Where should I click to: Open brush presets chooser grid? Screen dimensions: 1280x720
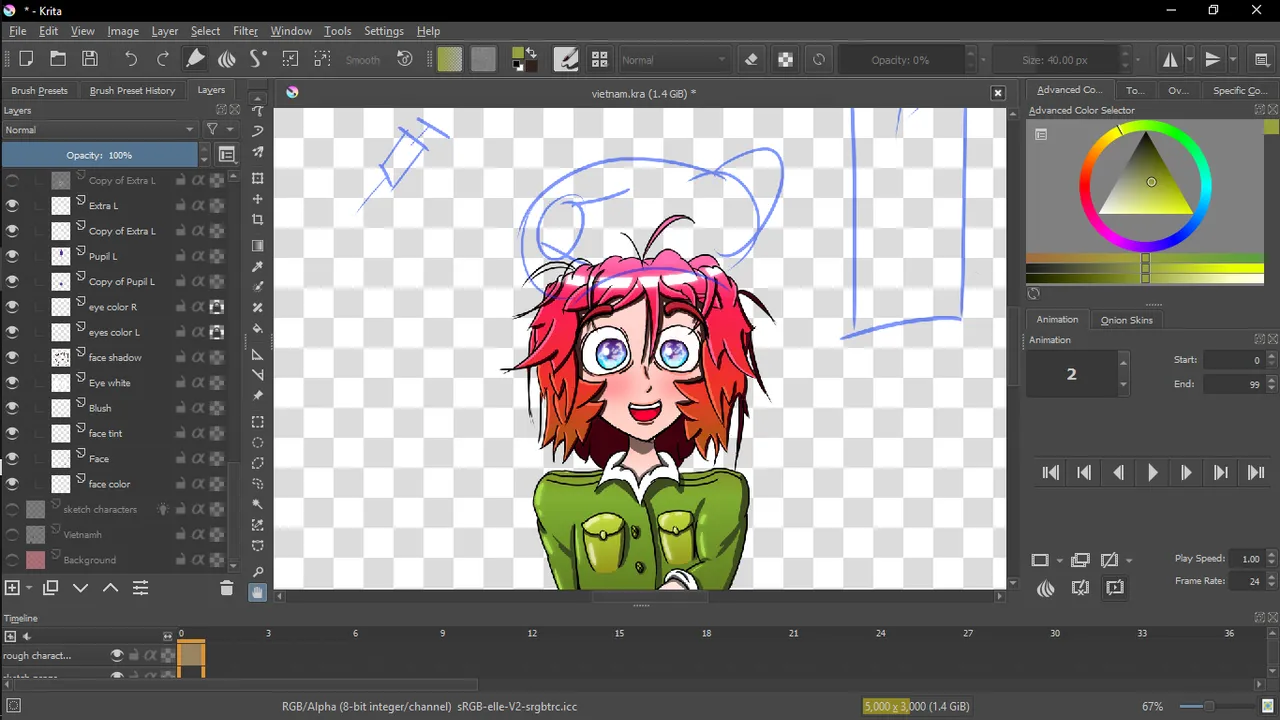click(599, 59)
